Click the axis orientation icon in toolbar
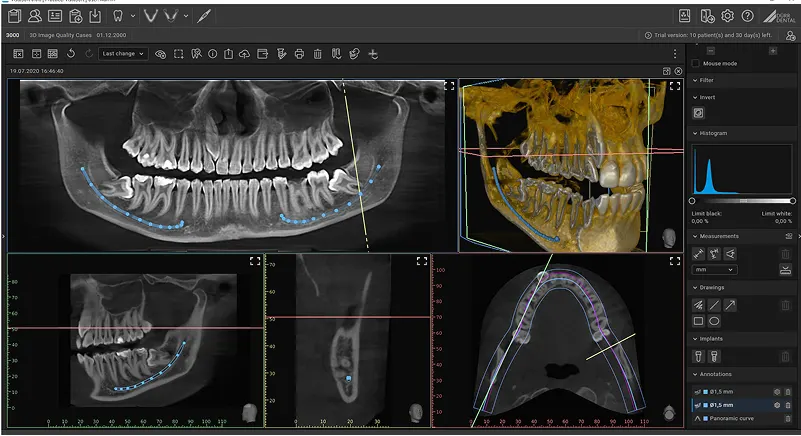Viewport: 801px width, 436px height. click(373, 54)
